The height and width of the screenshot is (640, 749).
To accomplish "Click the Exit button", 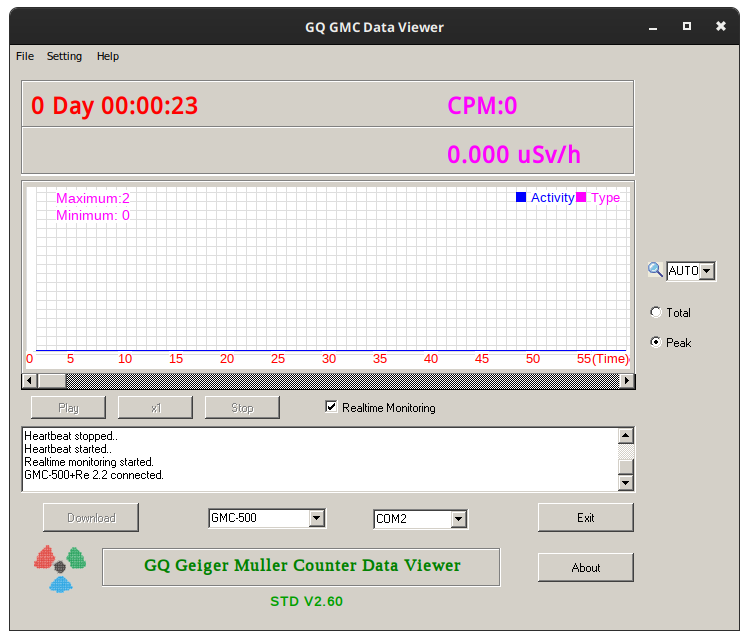I will [x=586, y=517].
